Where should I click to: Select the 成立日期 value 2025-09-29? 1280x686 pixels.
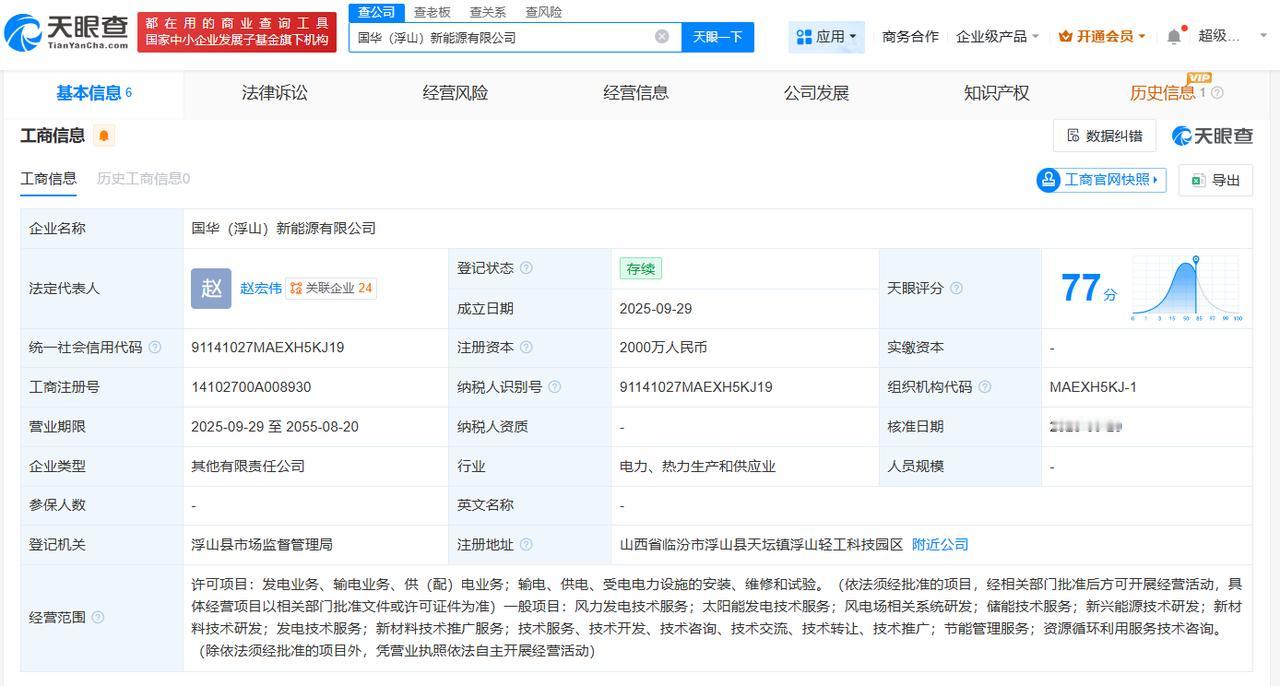[656, 308]
